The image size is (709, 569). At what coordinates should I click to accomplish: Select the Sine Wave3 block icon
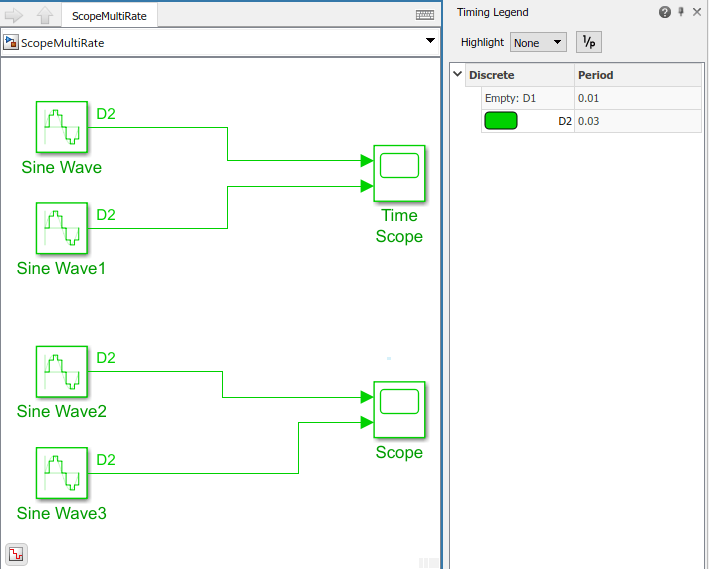[x=61, y=473]
